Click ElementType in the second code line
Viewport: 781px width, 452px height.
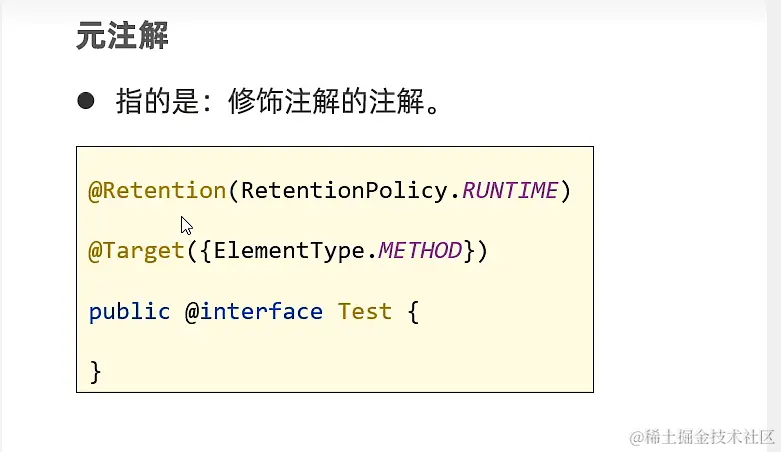tap(288, 251)
